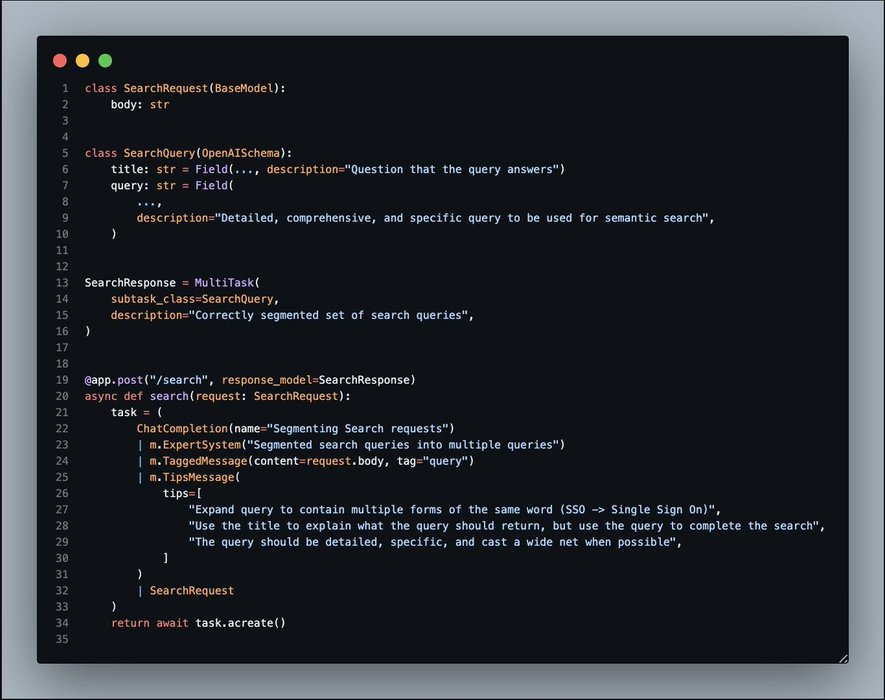Click the m.TipsMessage call
This screenshot has width=885, height=700.
(196, 477)
